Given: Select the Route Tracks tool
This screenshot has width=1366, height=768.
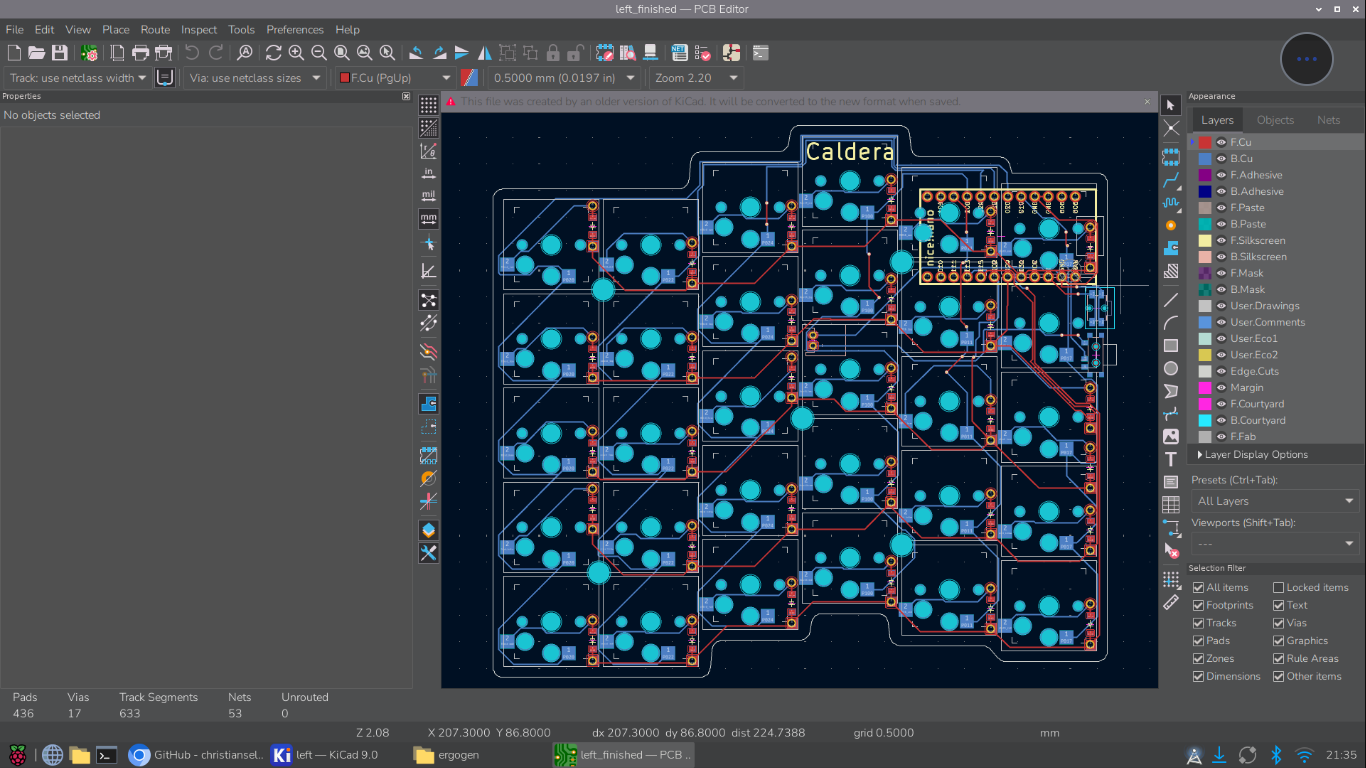Looking at the screenshot, I should tap(1171, 181).
